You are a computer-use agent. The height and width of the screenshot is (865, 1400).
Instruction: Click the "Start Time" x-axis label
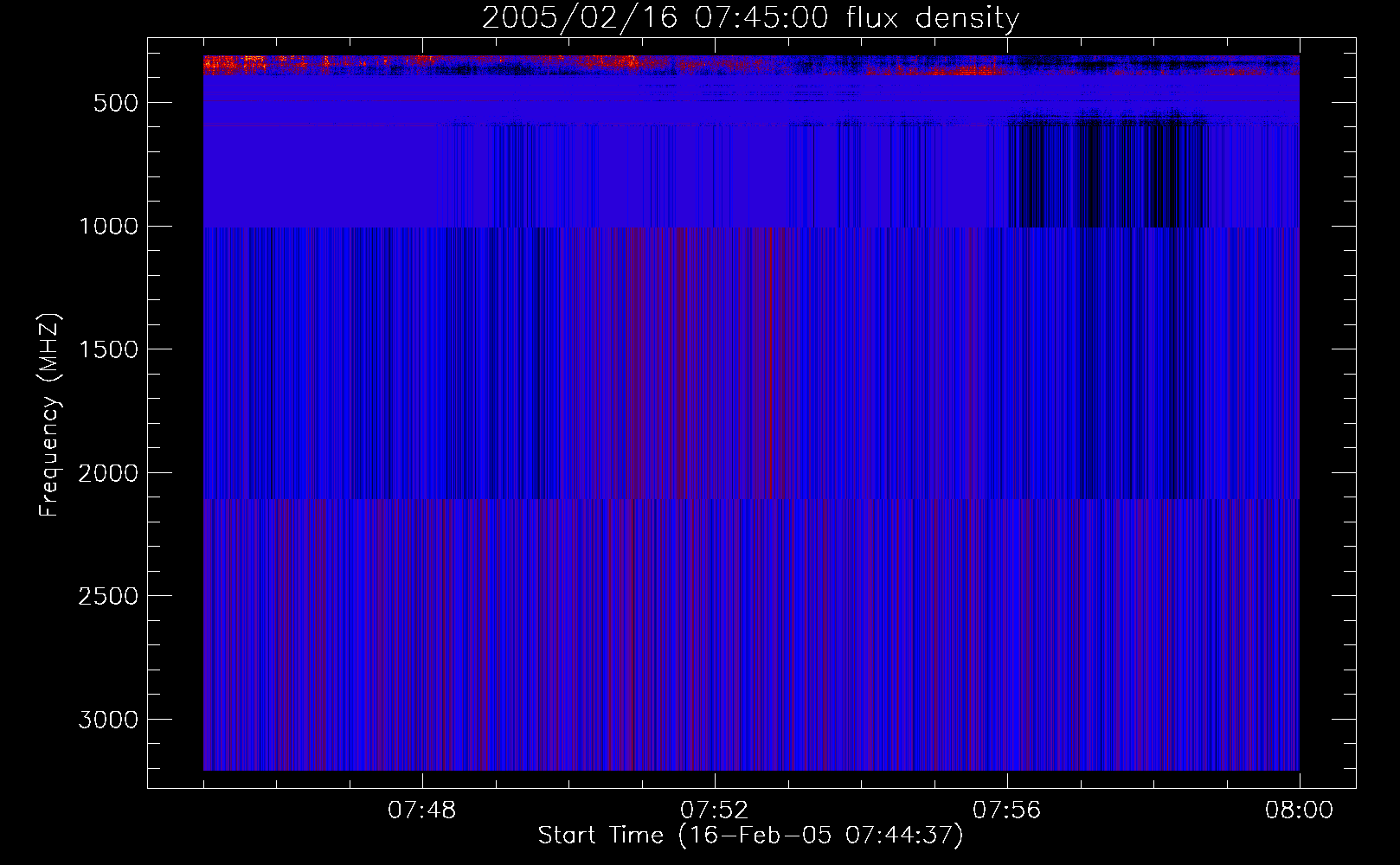750,836
